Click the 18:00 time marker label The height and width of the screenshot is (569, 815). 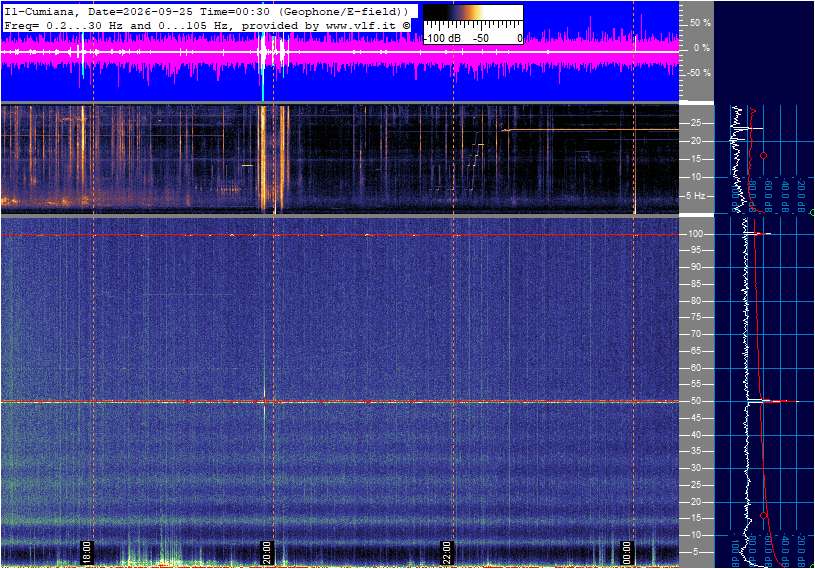(86, 552)
